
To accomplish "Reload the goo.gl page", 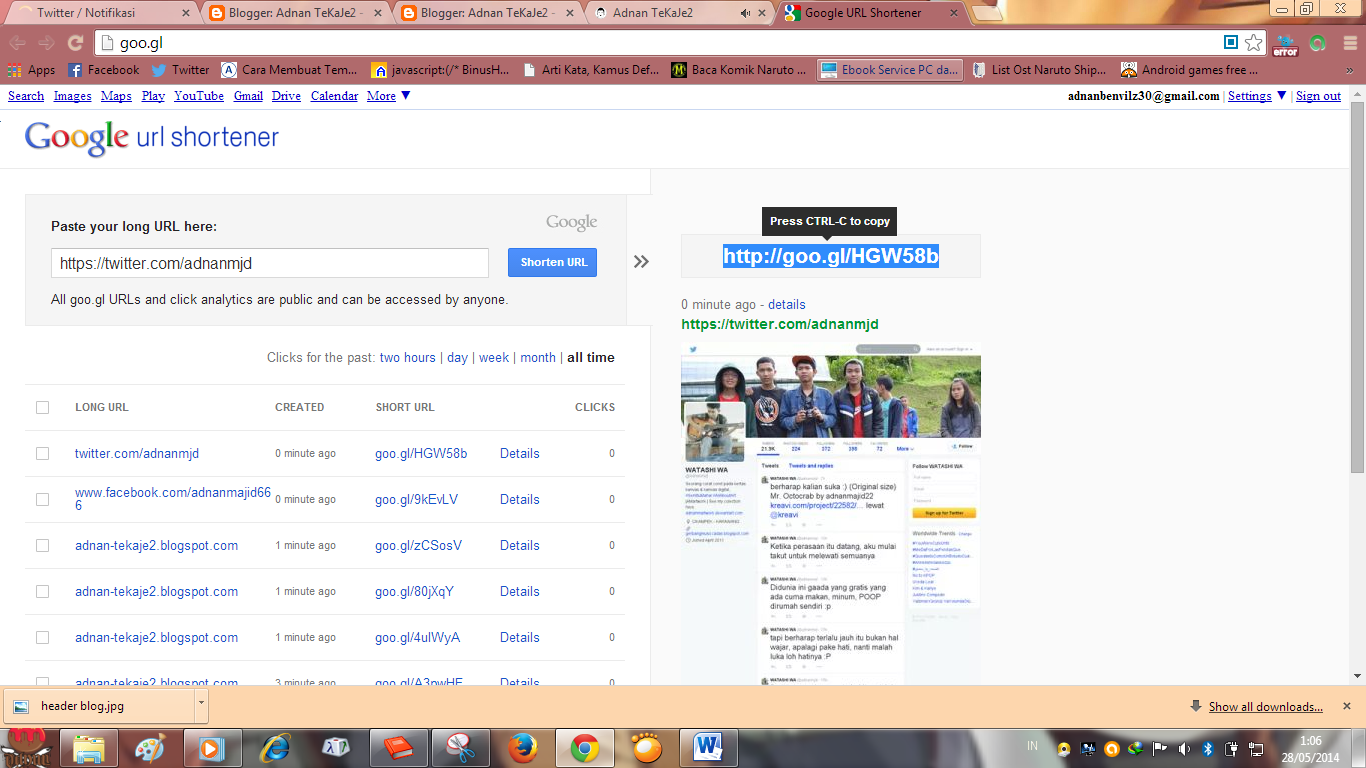I will [75, 43].
